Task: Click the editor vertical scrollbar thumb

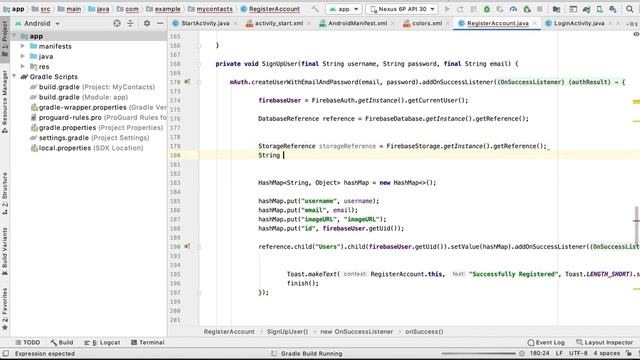Action: pos(636,225)
